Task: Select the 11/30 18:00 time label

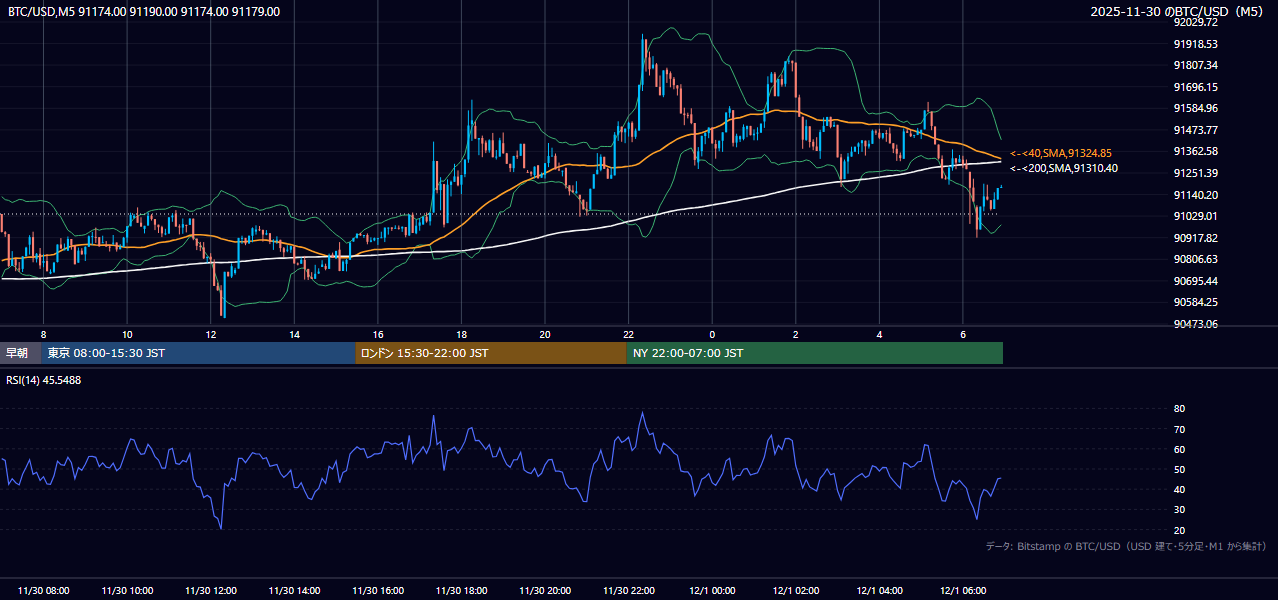Action: 461,591
